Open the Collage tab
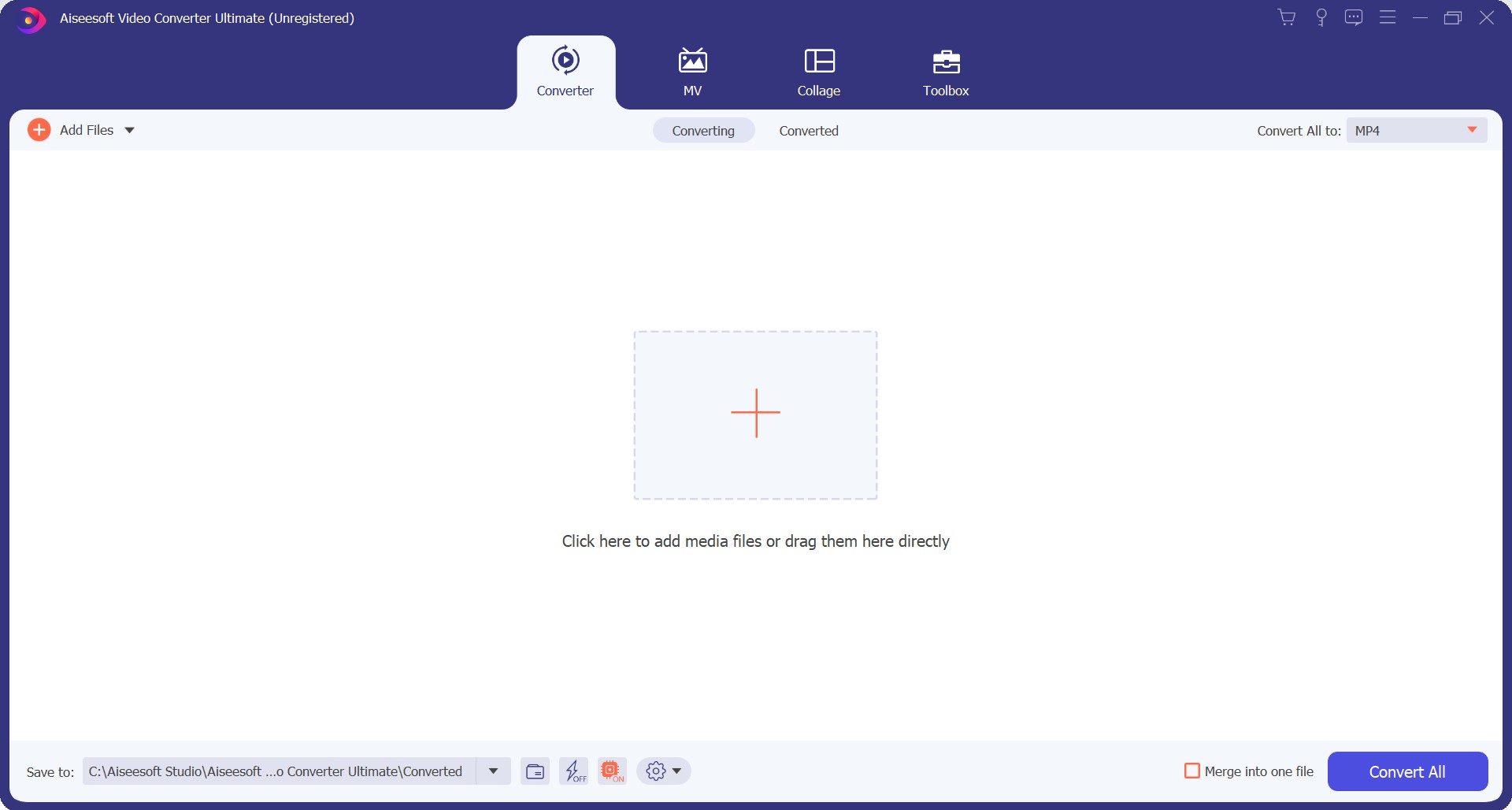1512x810 pixels. point(819,72)
